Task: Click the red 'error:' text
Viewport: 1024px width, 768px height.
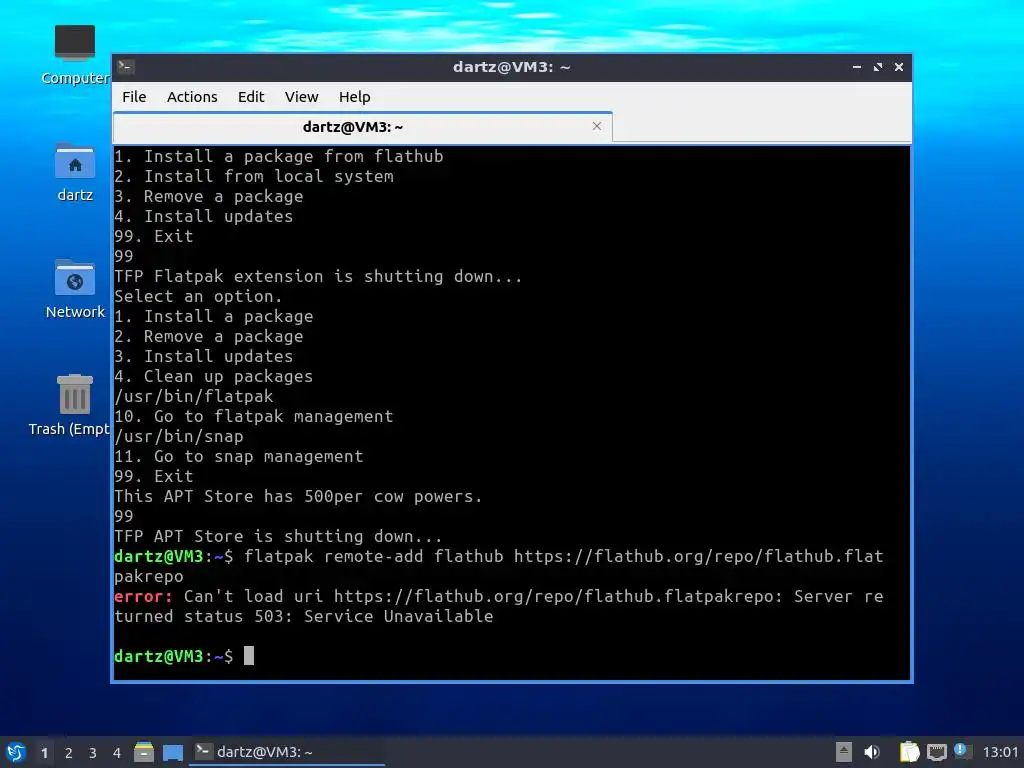Action: (143, 596)
